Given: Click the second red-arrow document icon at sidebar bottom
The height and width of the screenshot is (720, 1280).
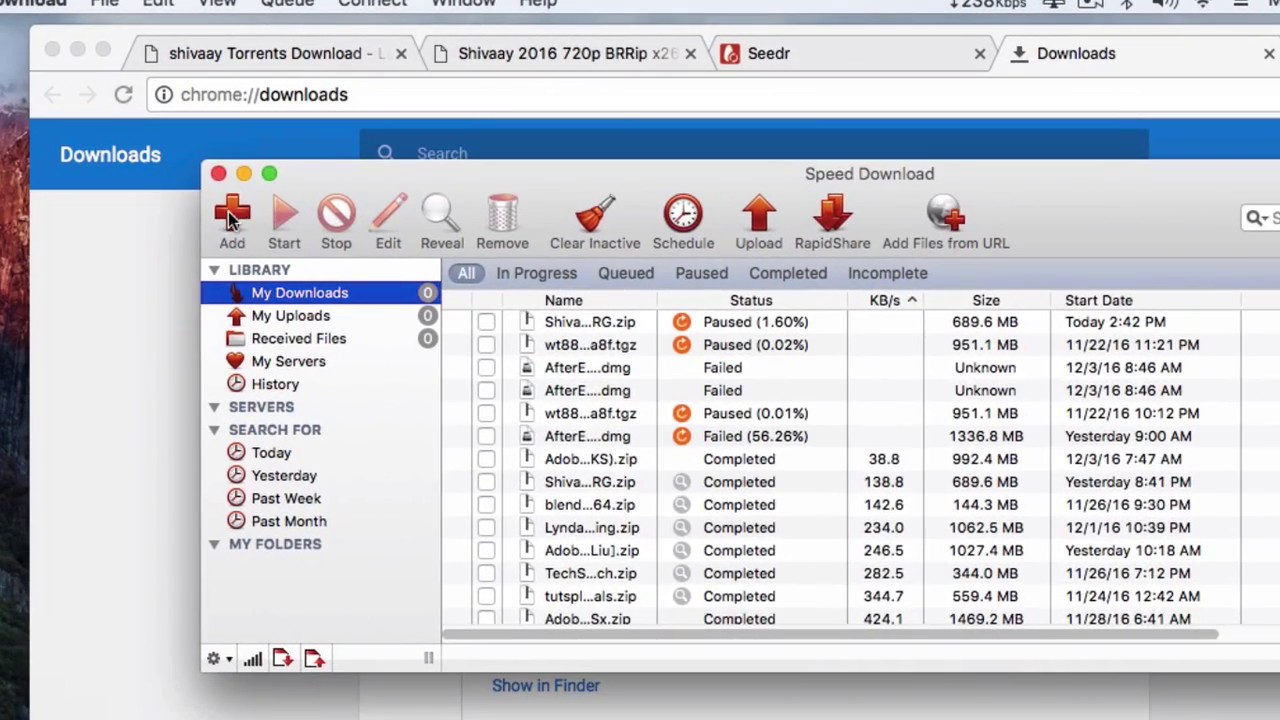Looking at the screenshot, I should click(315, 658).
